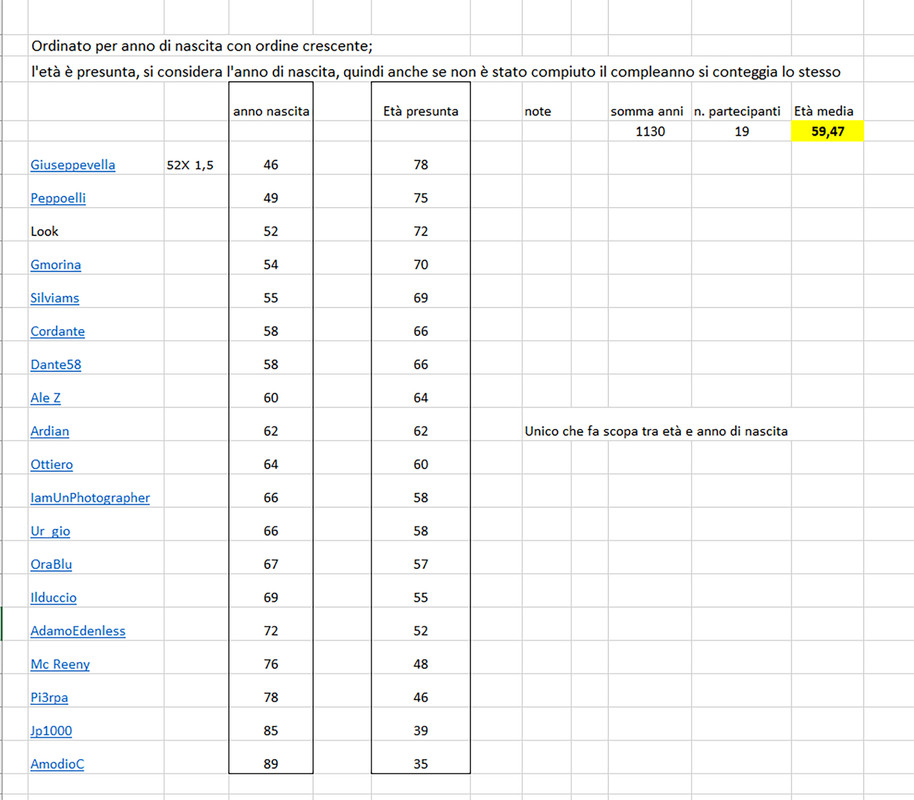Follow the Silviams hyperlink
Image resolution: width=914 pixels, height=800 pixels.
[x=55, y=298]
